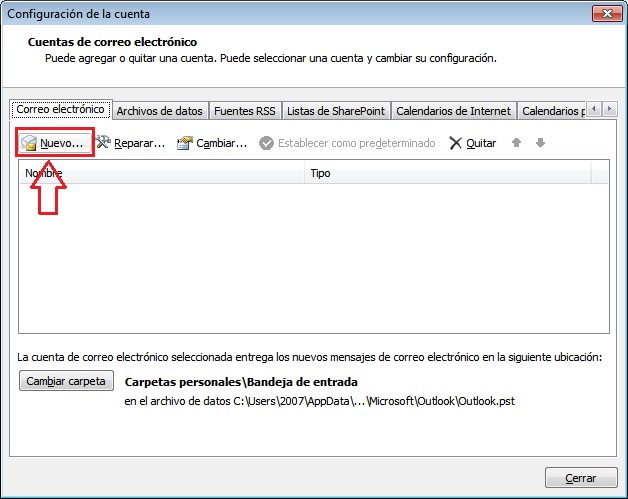Open Listas de SharePoint tab
Image resolution: width=628 pixels, height=499 pixels.
click(x=336, y=111)
